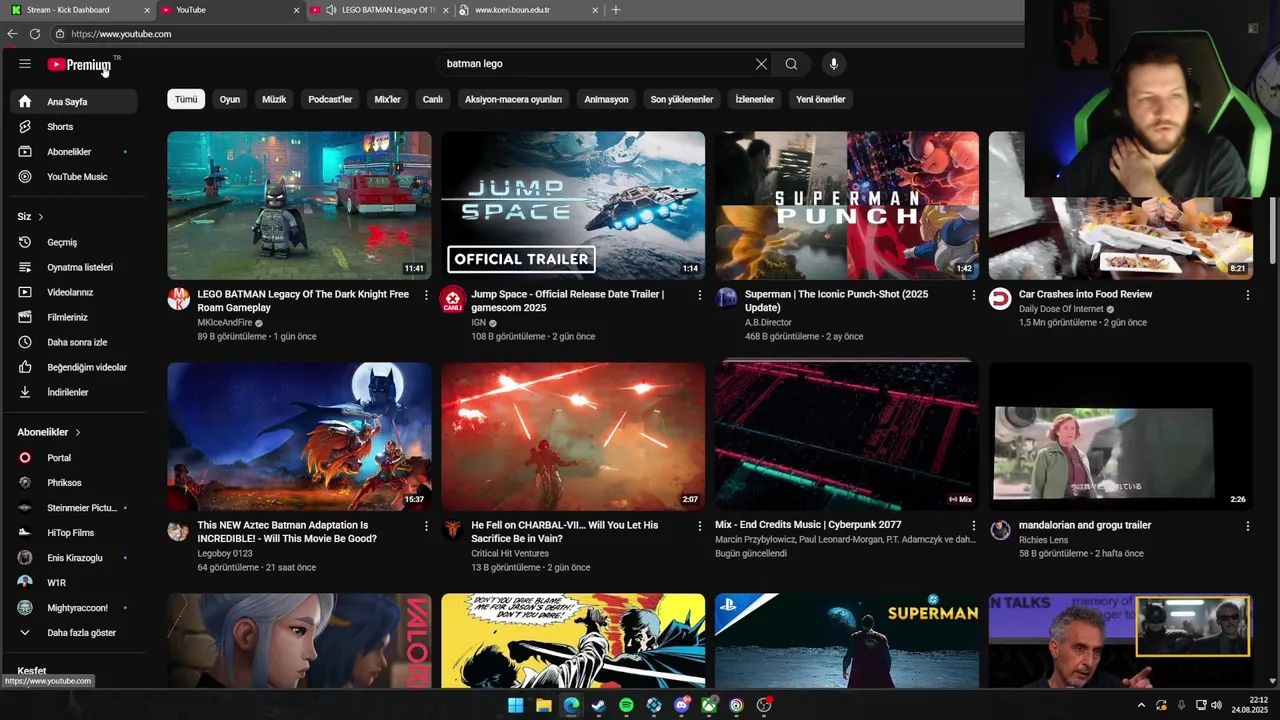The width and height of the screenshot is (1280, 720).
Task: Open more options for mandalorian and grogu trailer
Action: 1247,526
